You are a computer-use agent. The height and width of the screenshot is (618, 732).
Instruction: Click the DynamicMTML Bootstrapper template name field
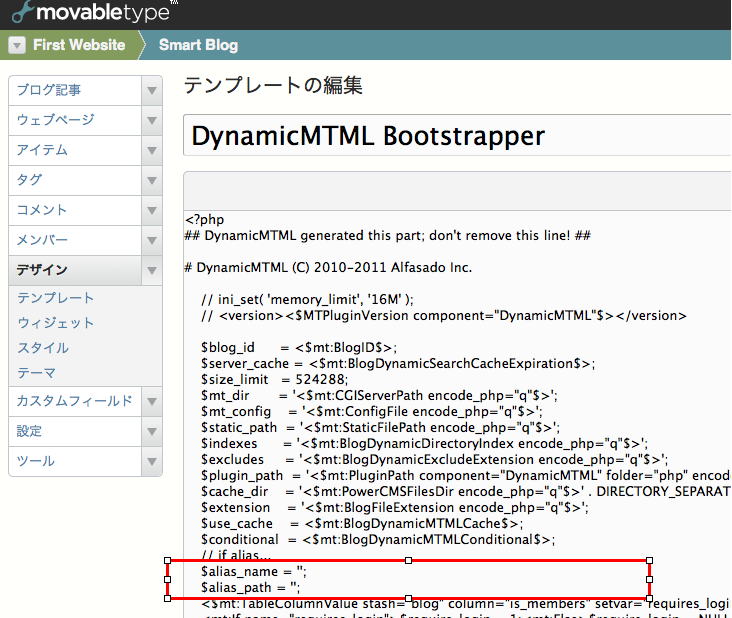458,135
